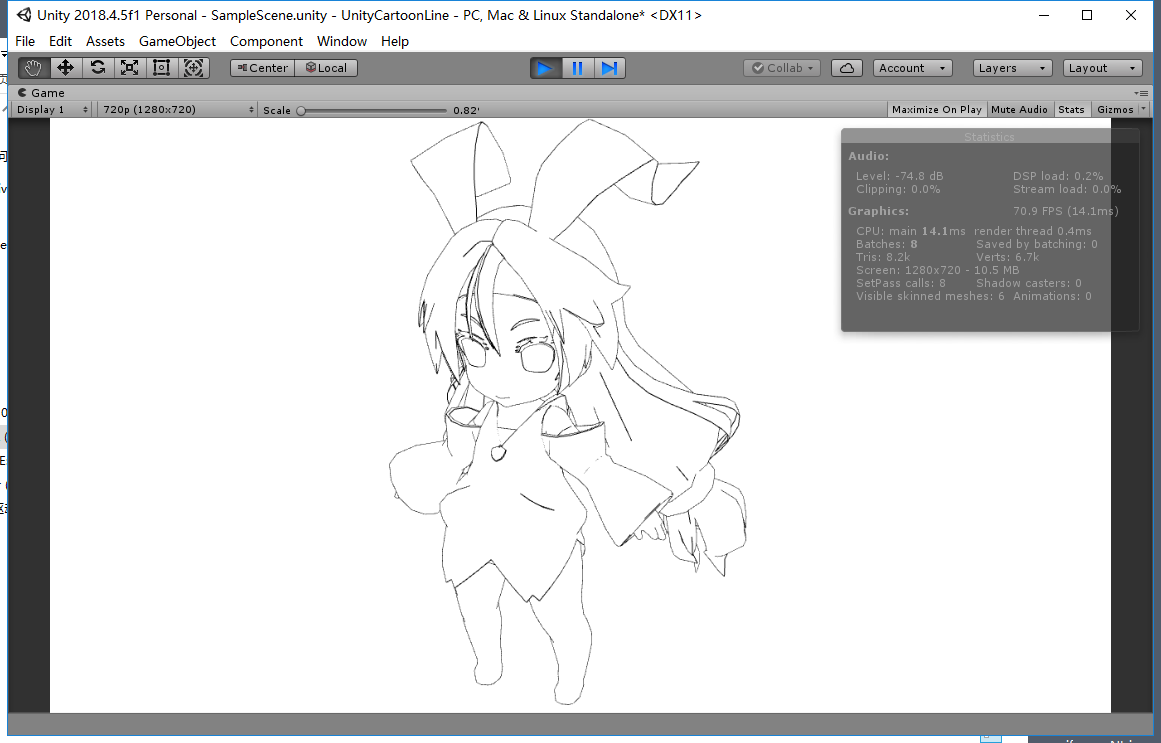This screenshot has width=1161, height=743.
Task: Click the SetPass calls: 8 stat
Action: 900,283
